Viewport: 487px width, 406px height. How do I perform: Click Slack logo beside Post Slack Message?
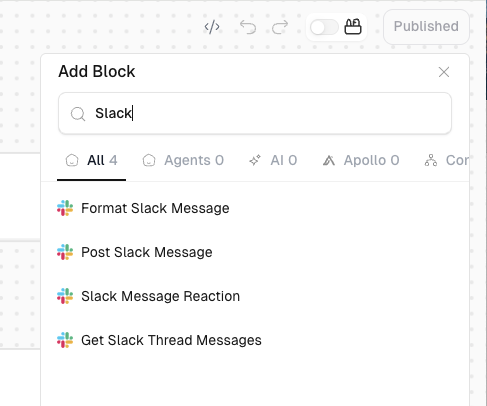[65, 252]
